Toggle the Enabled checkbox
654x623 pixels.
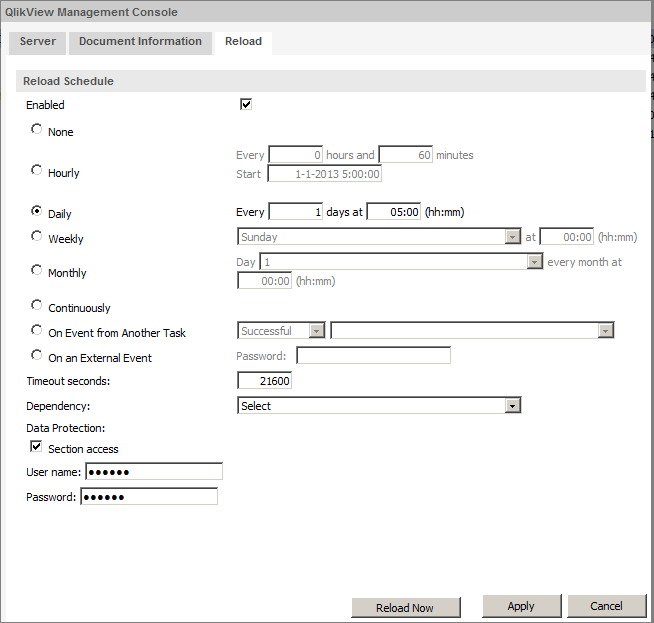coord(246,104)
